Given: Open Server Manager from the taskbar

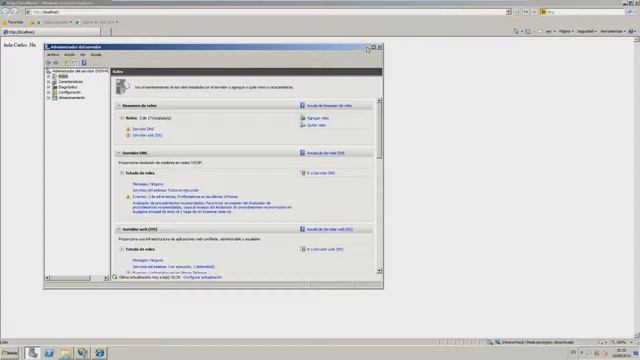Looking at the screenshot, I should [32, 353].
